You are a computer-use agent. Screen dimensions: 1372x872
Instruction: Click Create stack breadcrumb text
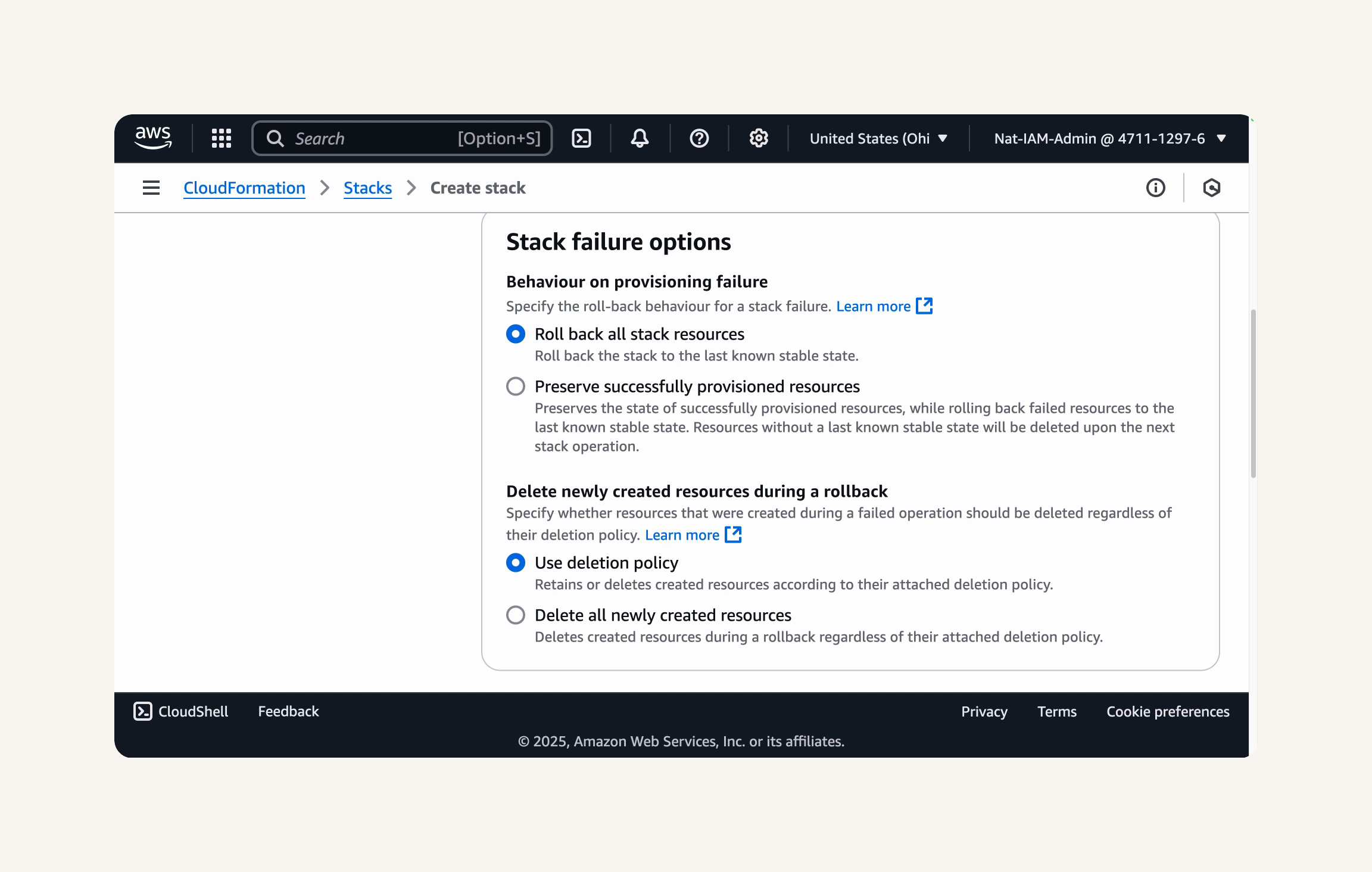coord(478,188)
